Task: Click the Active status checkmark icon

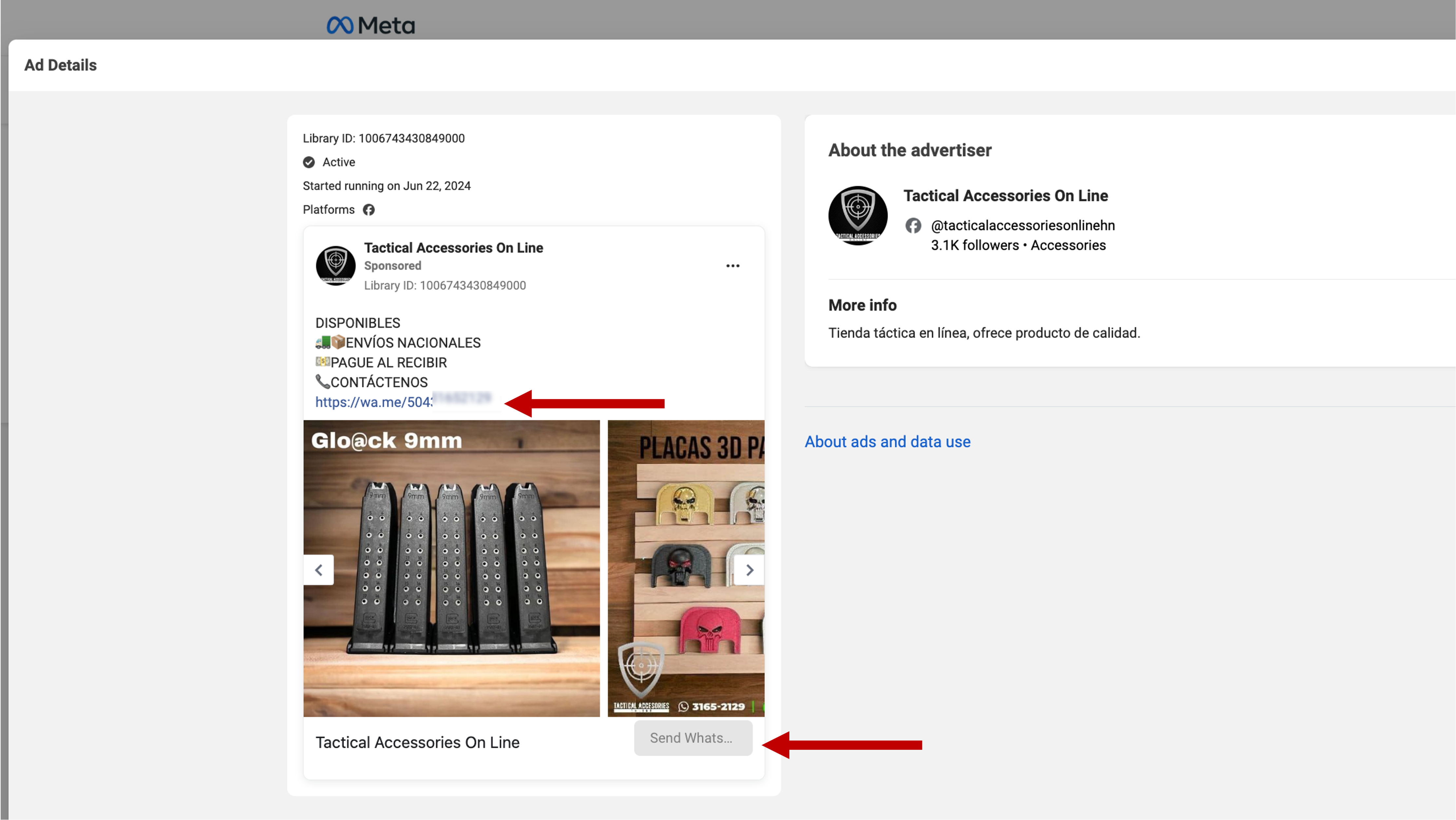Action: (x=309, y=162)
